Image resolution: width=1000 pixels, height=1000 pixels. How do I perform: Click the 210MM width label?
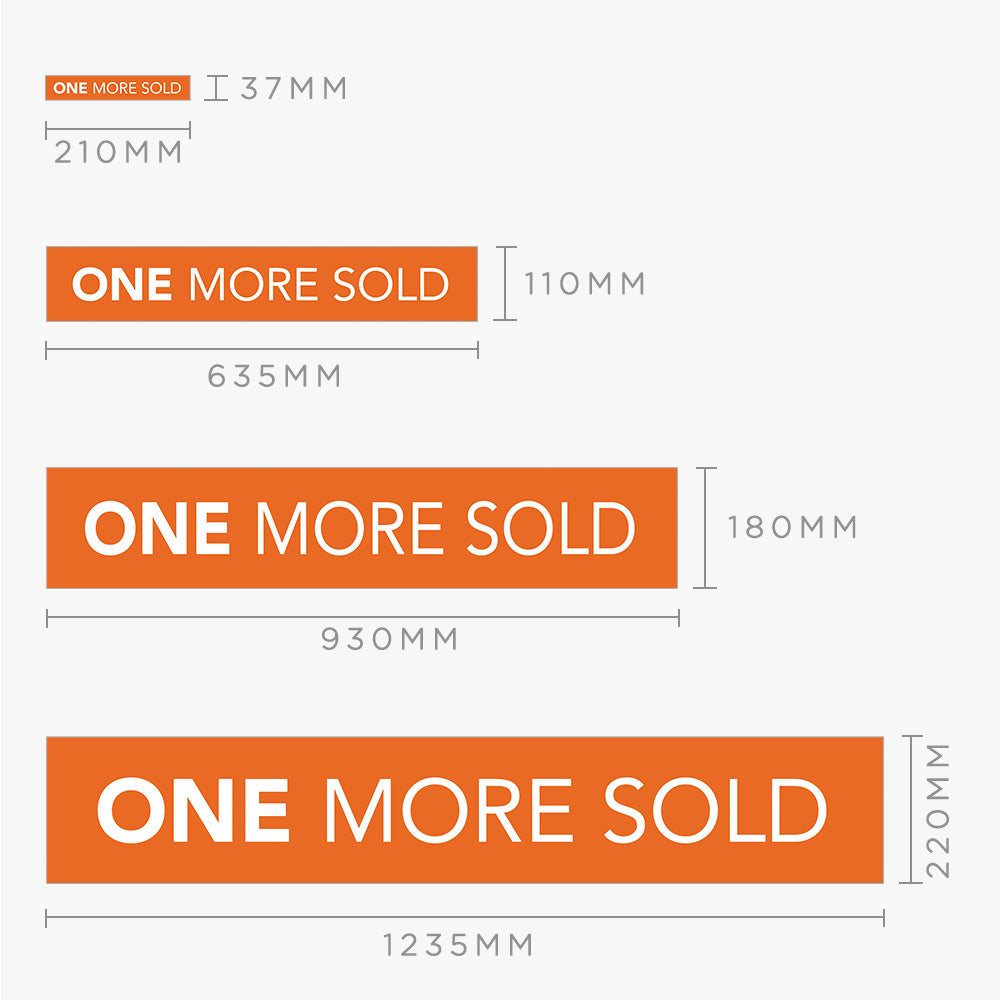(119, 153)
